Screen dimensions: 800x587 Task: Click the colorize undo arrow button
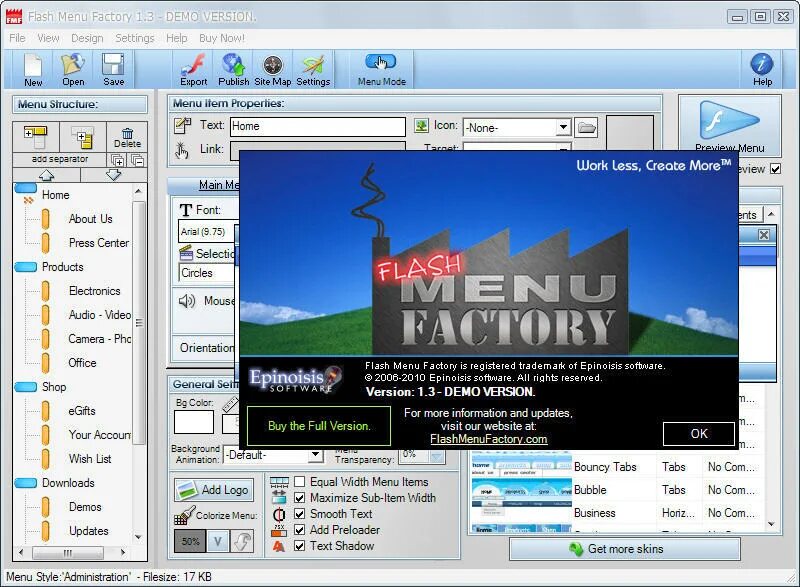(x=242, y=541)
